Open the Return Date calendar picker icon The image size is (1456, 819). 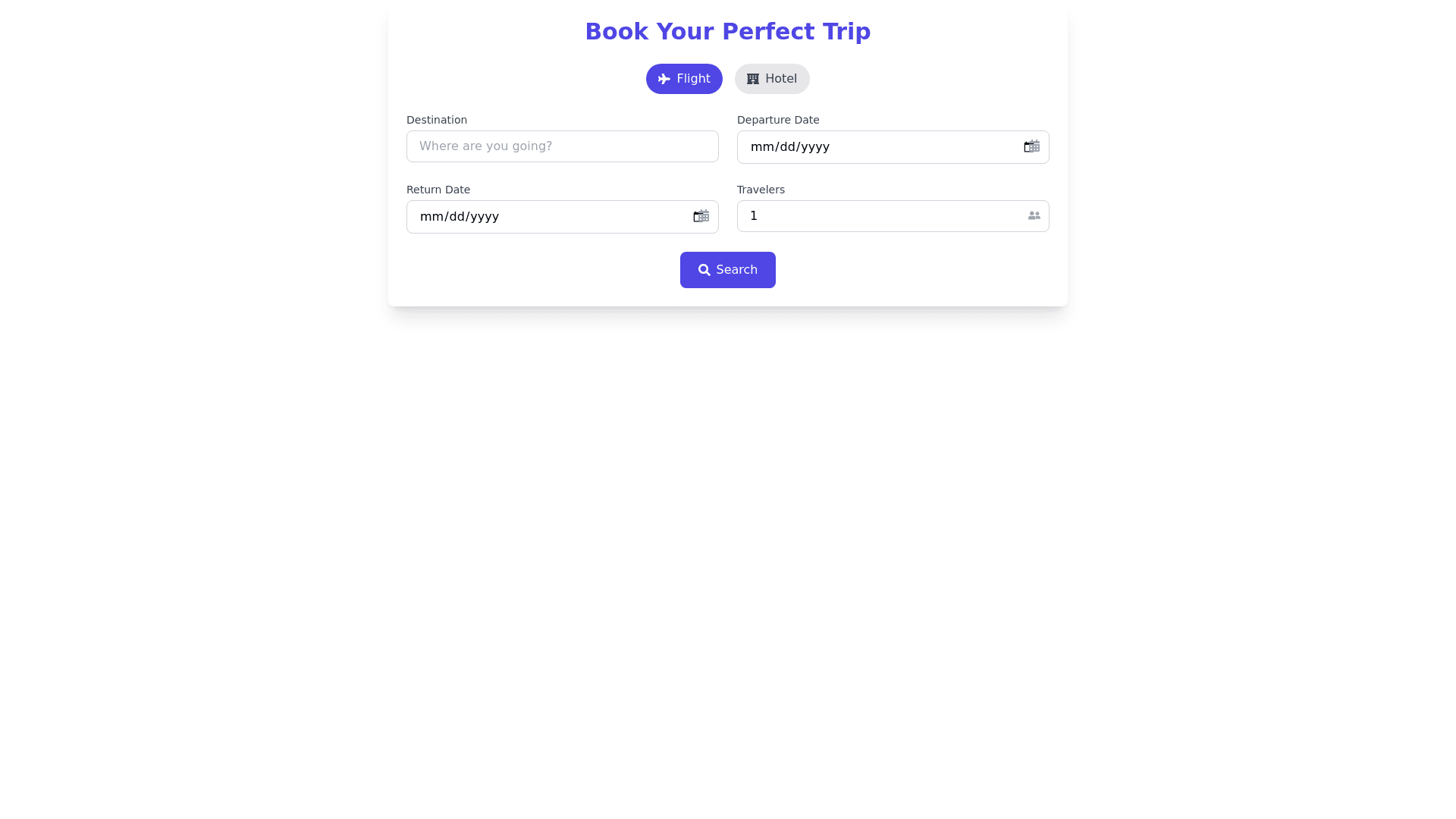tap(700, 217)
